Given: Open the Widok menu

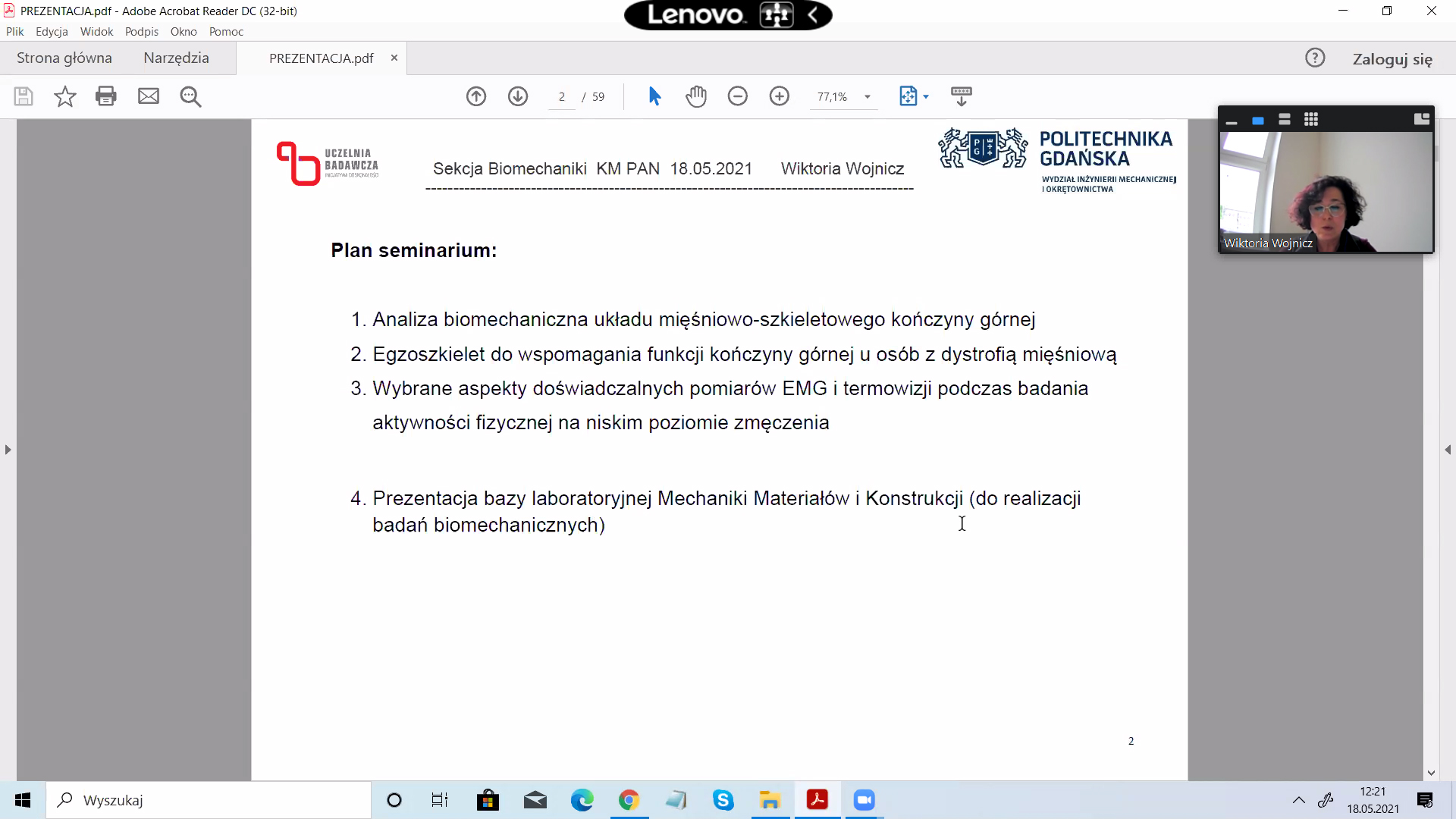Looking at the screenshot, I should coord(96,32).
